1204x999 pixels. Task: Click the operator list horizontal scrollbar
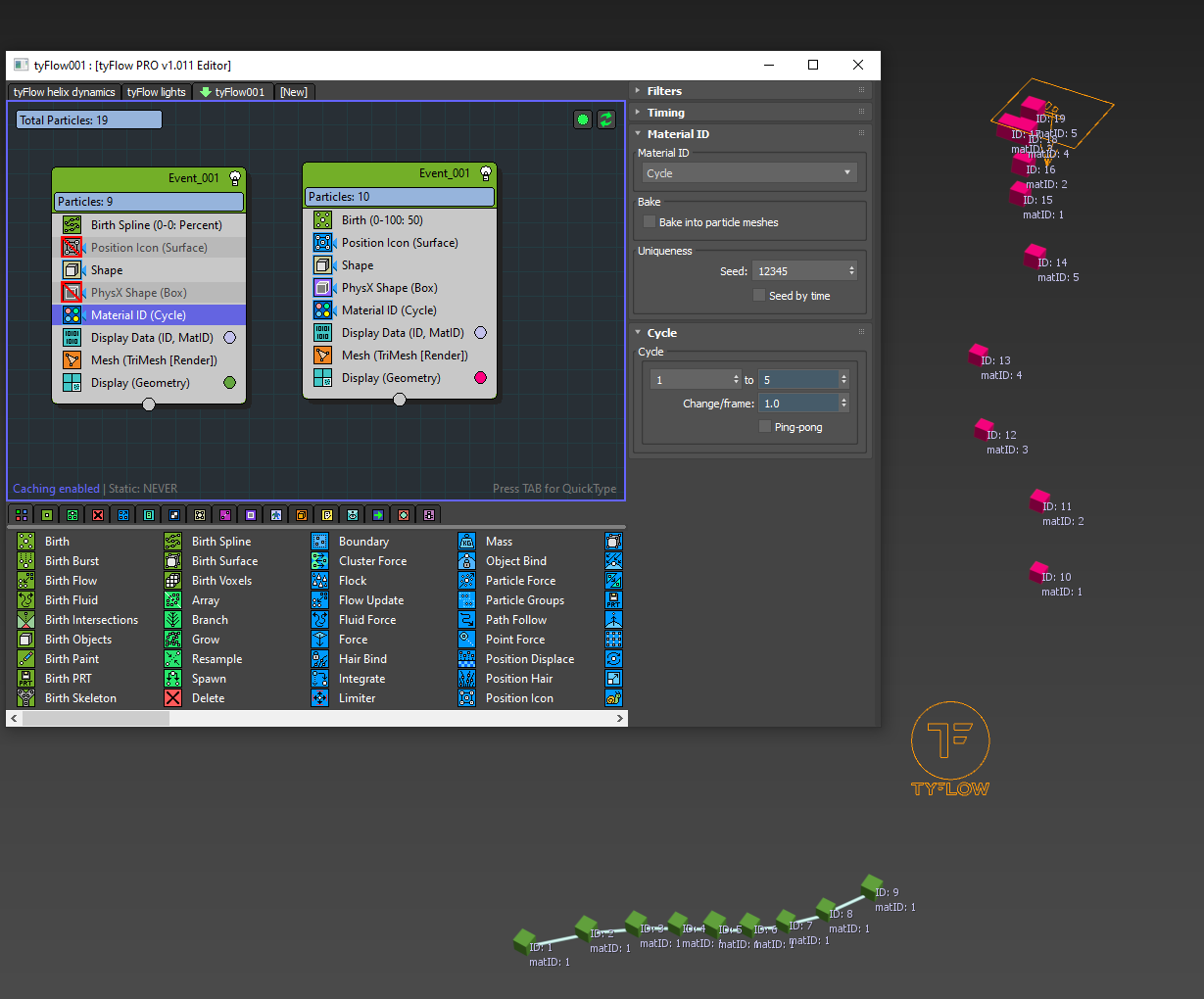click(x=96, y=719)
